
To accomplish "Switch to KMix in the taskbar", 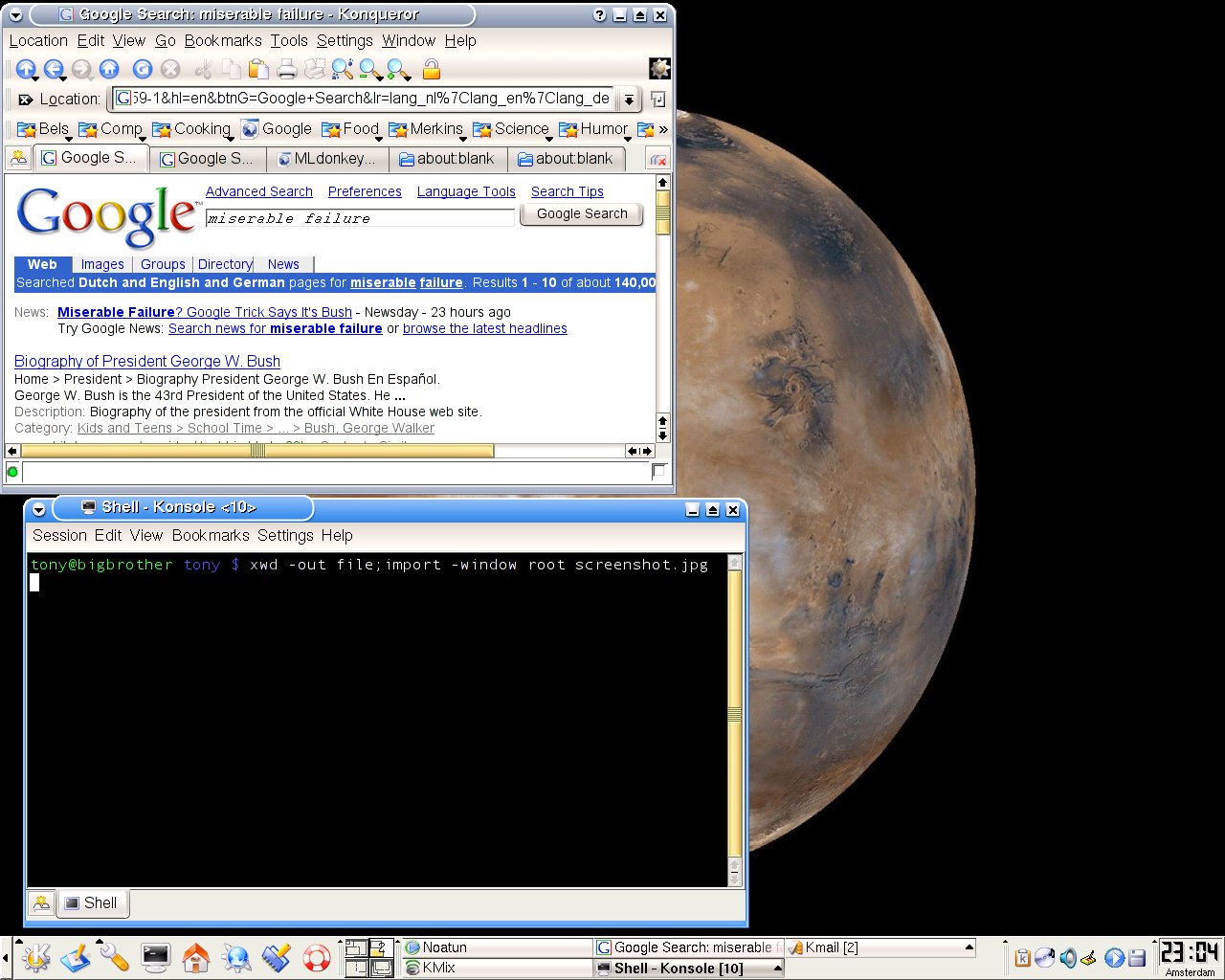I will click(497, 968).
